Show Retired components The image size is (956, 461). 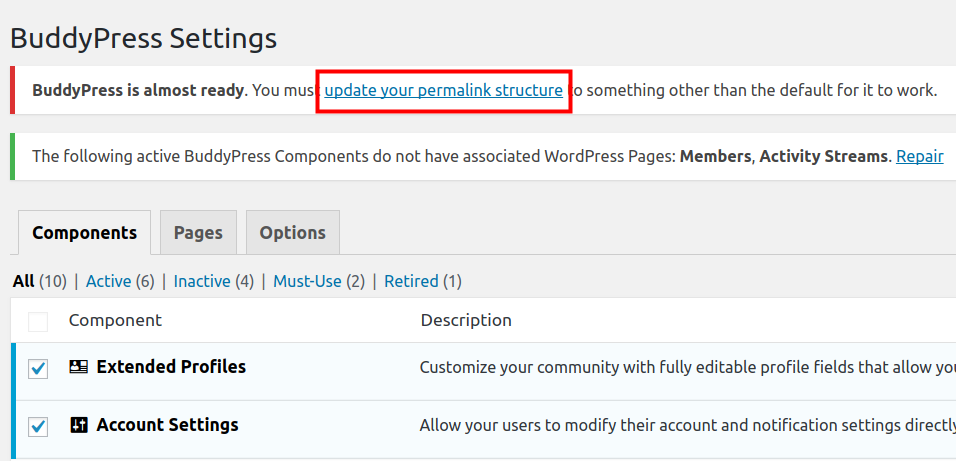click(x=411, y=281)
